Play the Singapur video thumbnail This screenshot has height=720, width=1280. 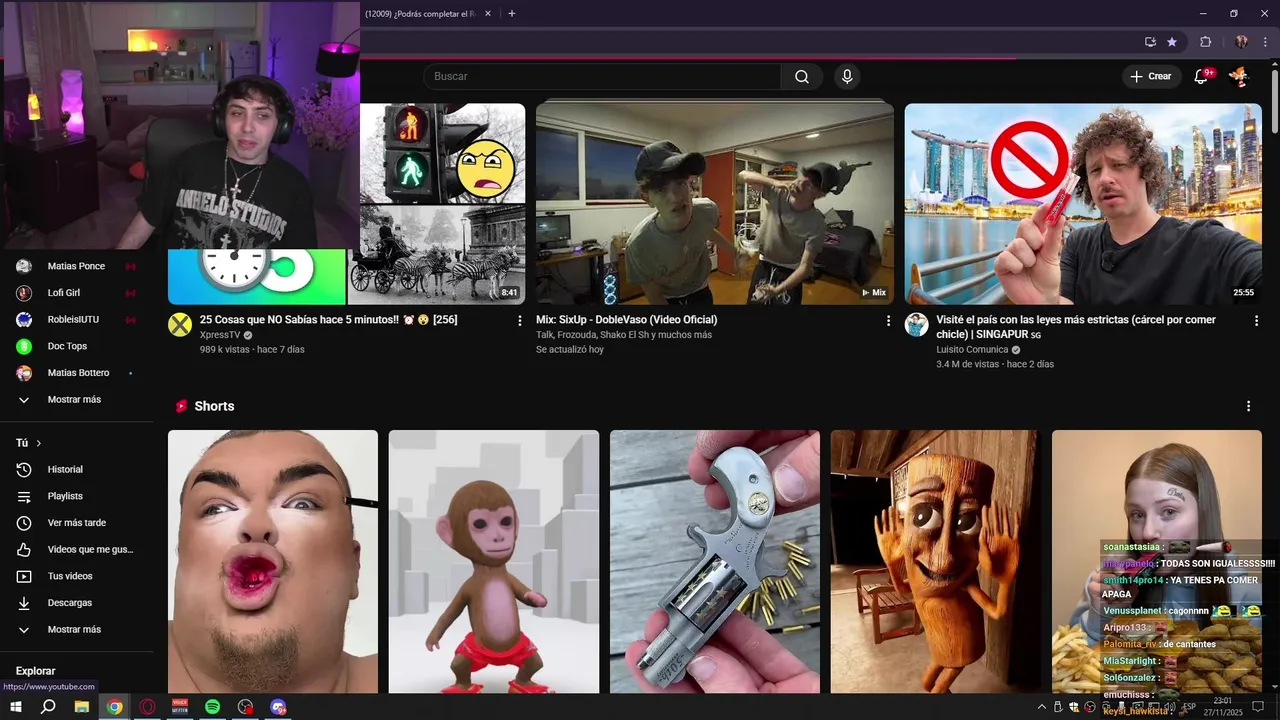[x=1083, y=204]
